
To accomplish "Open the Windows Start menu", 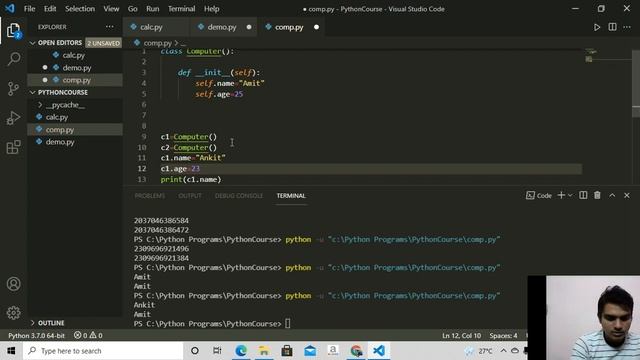I will click(11, 351).
